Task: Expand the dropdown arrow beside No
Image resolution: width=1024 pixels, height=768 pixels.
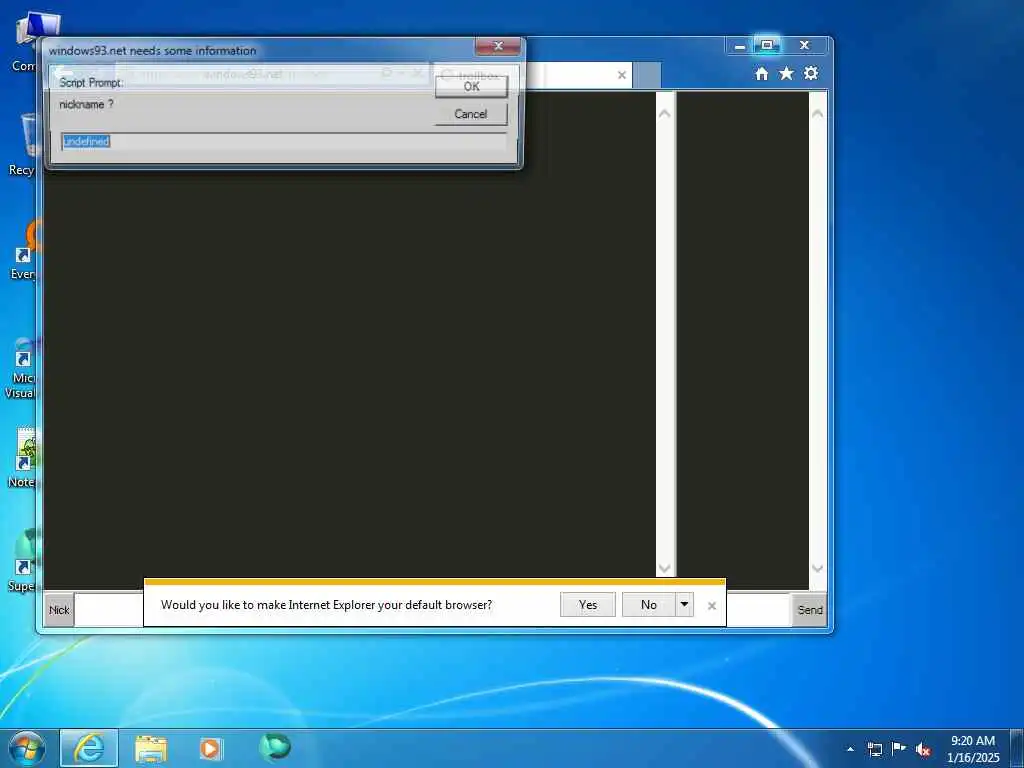Action: [684, 605]
